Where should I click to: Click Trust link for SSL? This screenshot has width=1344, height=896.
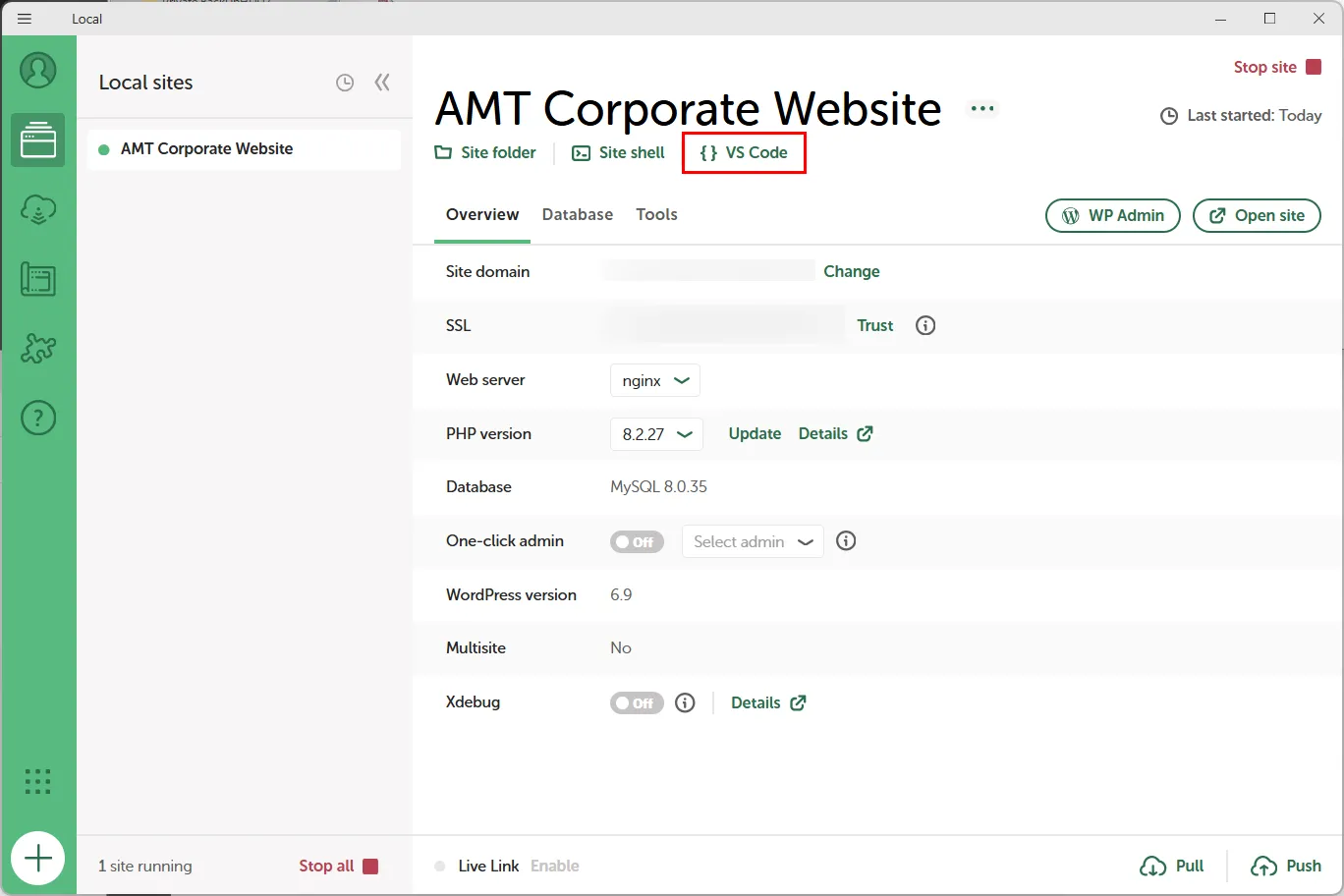874,326
